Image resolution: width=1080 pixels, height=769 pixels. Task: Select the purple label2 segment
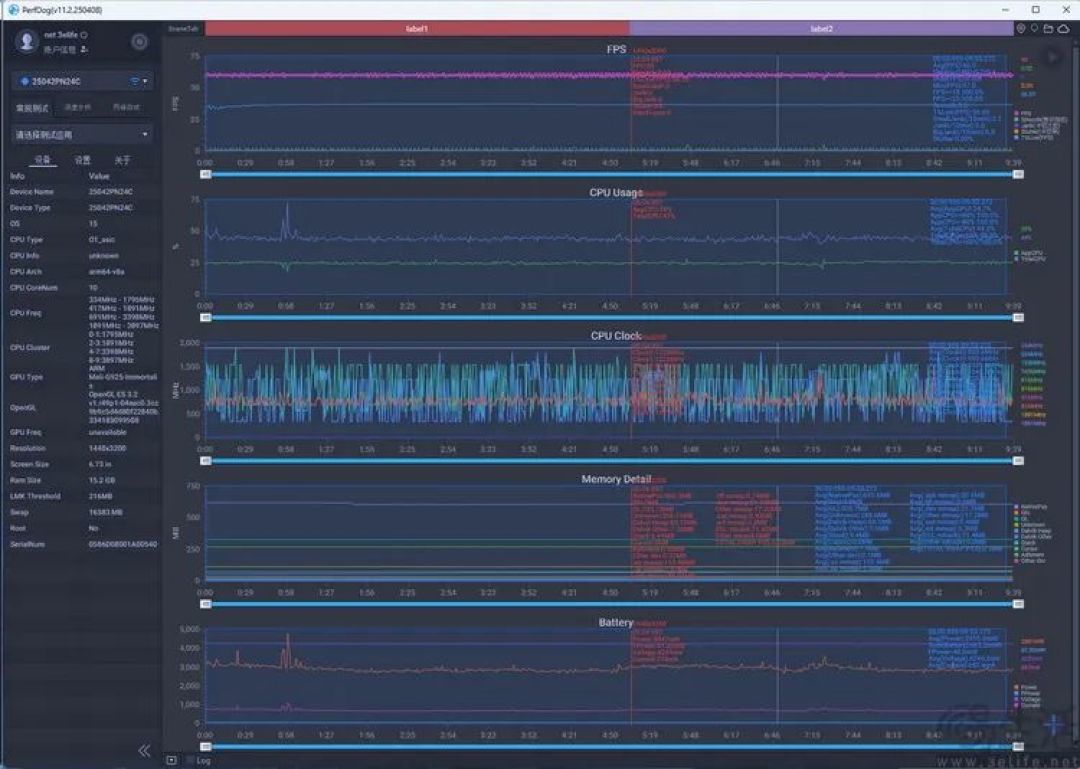(x=821, y=28)
